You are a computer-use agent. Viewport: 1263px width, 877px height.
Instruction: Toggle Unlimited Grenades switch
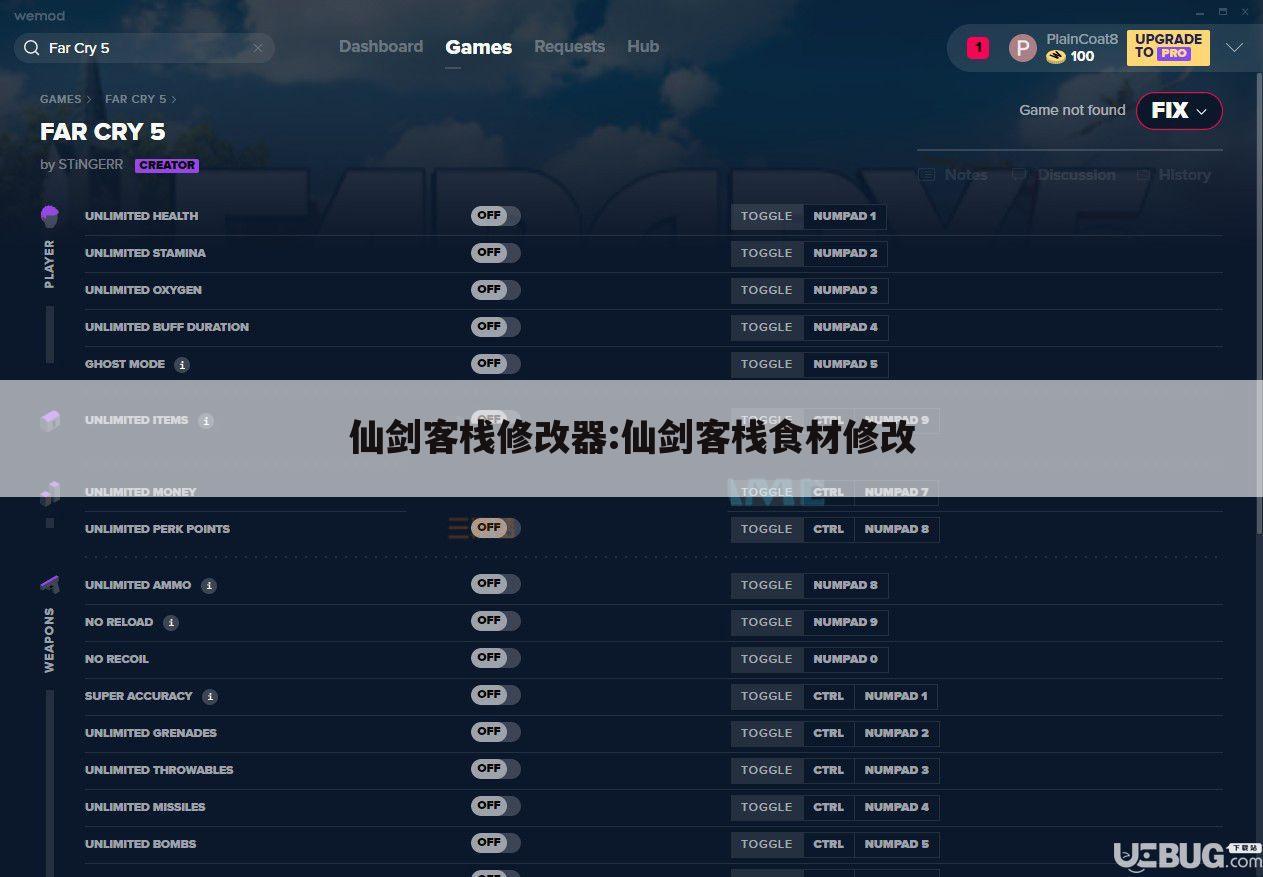496,732
